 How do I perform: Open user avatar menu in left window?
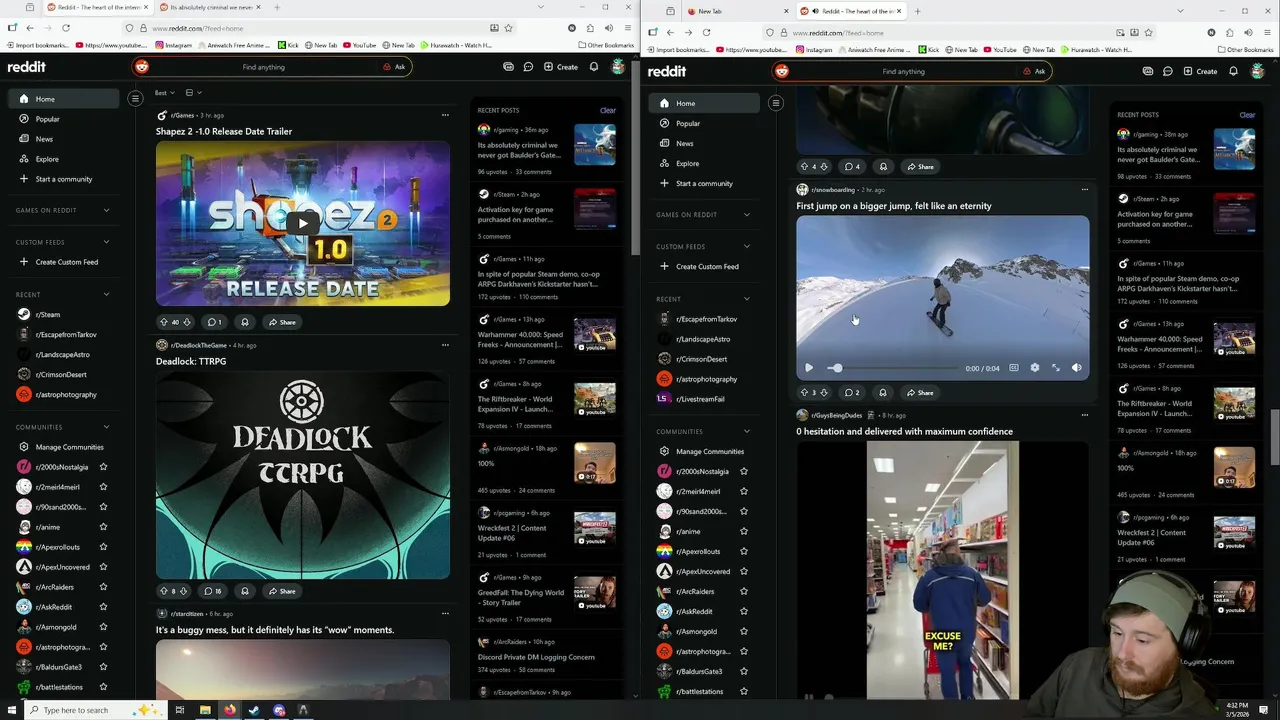(x=618, y=67)
